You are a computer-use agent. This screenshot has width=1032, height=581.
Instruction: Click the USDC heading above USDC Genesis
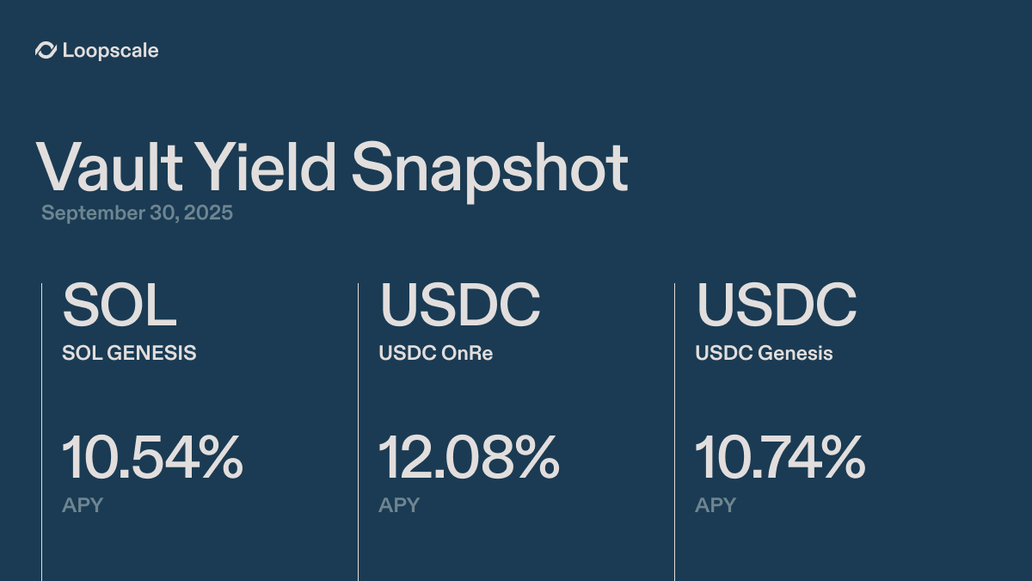tap(776, 305)
